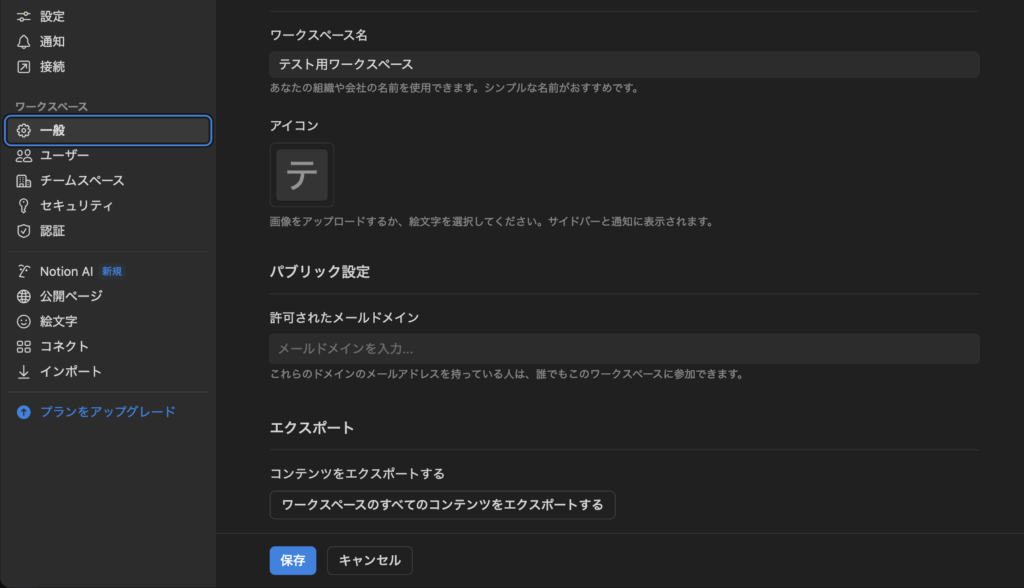
Task: Click the gear icon beside 一般
Action: pyautogui.click(x=24, y=130)
